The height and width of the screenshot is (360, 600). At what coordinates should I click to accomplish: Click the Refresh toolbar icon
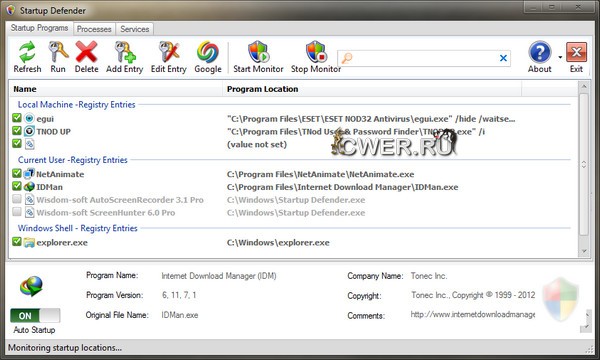point(27,52)
